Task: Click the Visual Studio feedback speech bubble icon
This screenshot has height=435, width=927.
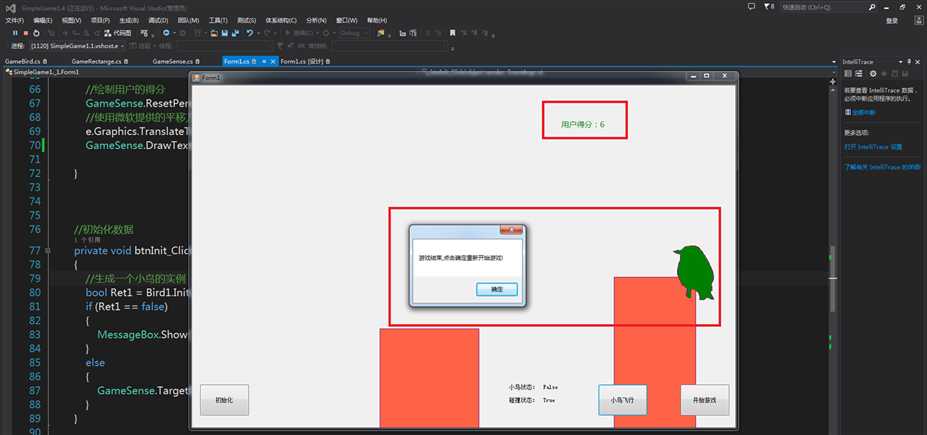Action: click(751, 7)
